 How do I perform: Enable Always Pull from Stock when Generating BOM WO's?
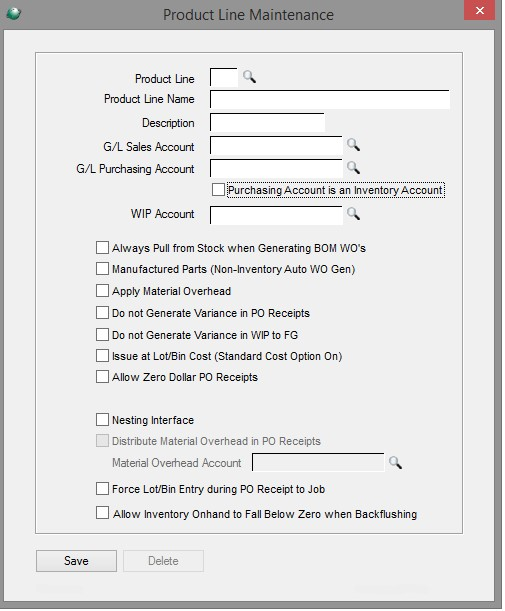[102, 248]
